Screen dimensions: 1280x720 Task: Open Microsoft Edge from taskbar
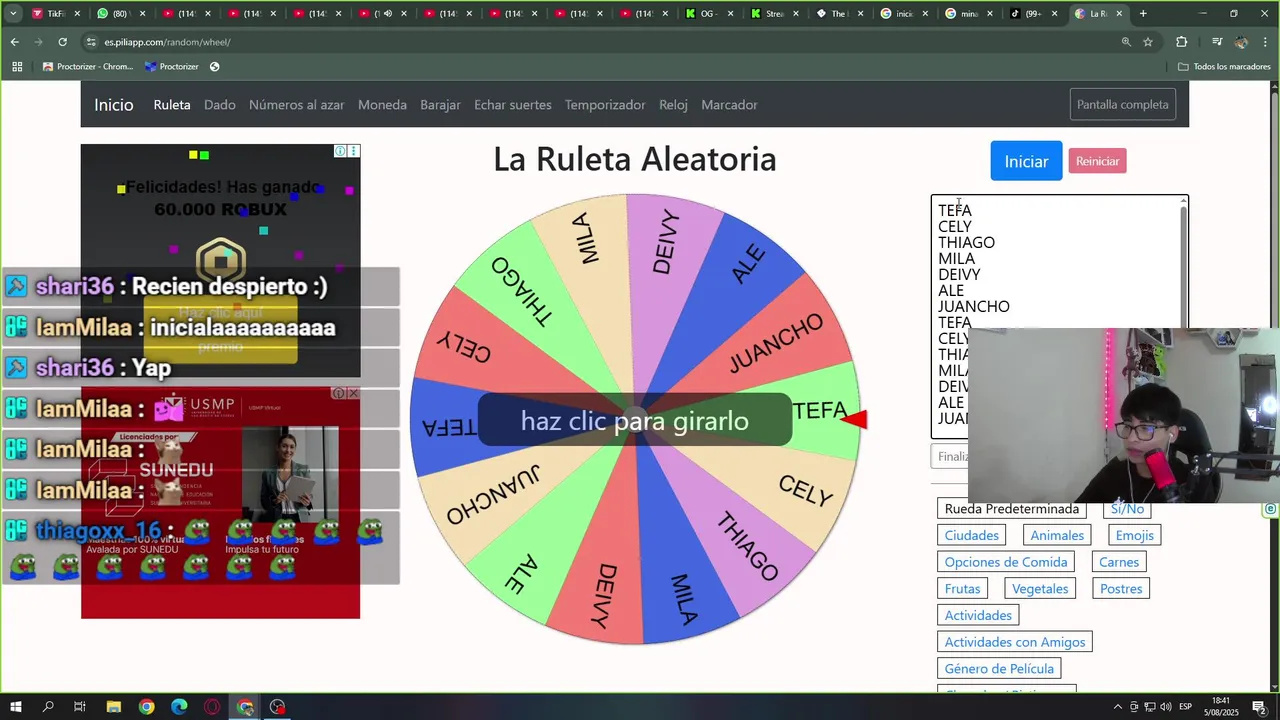[x=179, y=707]
